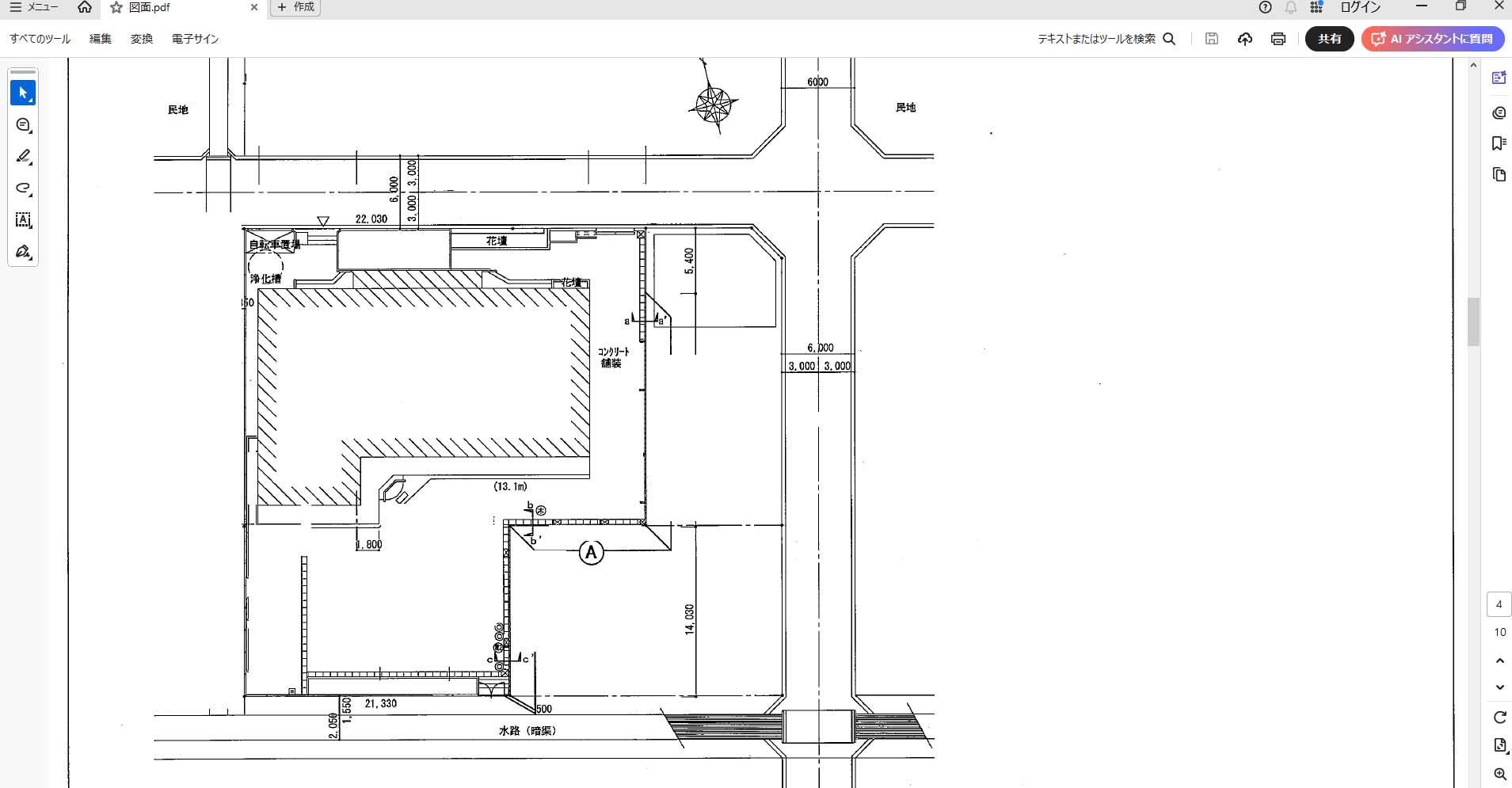Go to the previous page arrow
Viewport: 1512px width, 788px height.
[1499, 660]
